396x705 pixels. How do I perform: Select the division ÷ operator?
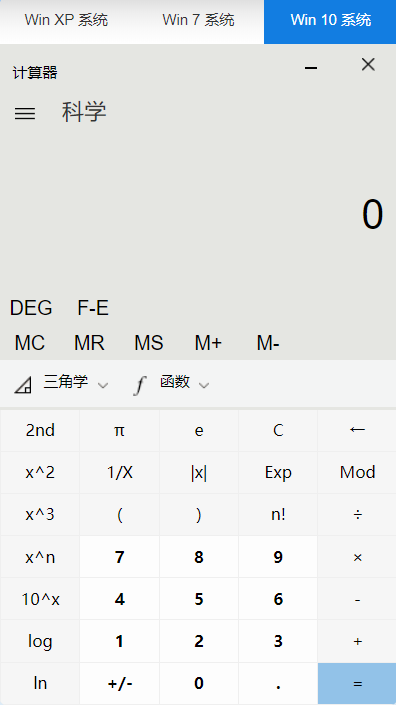tap(357, 515)
